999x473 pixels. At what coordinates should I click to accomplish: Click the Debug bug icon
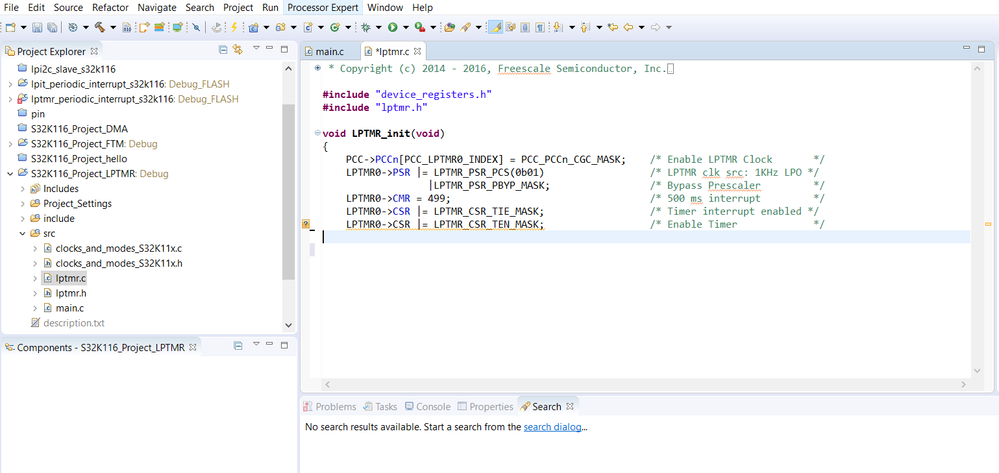pyautogui.click(x=366, y=27)
